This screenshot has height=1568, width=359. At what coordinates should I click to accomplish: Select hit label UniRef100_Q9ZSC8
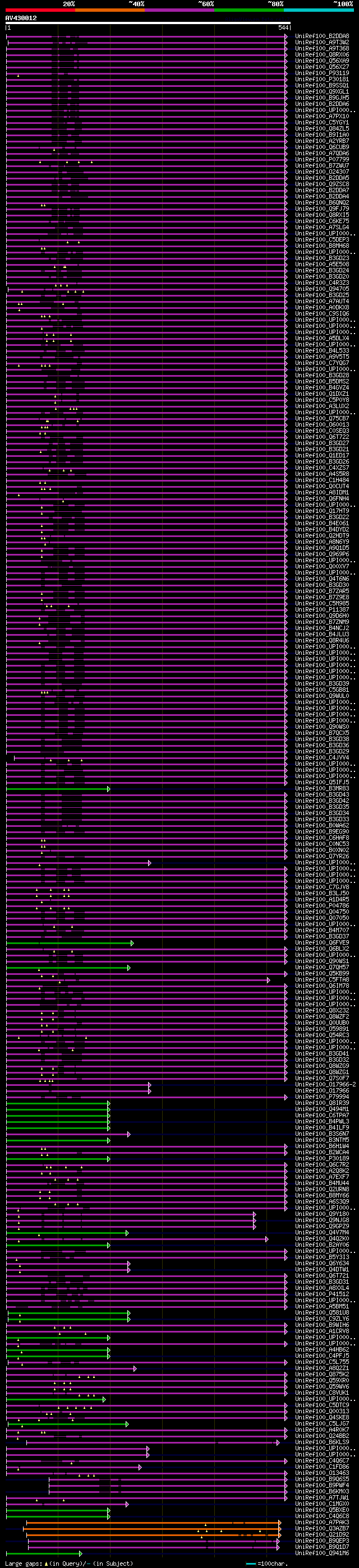tap(322, 184)
